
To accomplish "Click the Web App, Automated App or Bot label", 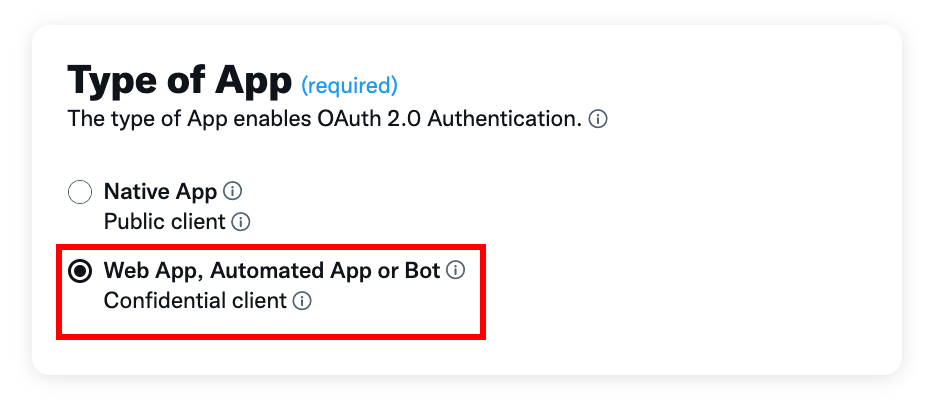I will [x=272, y=271].
